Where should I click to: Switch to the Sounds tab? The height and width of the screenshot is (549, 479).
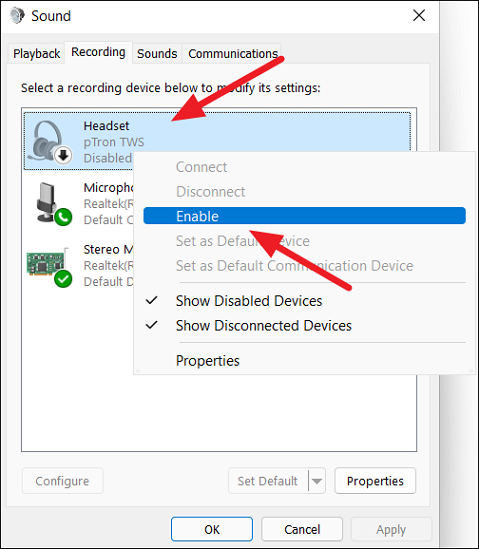click(157, 54)
